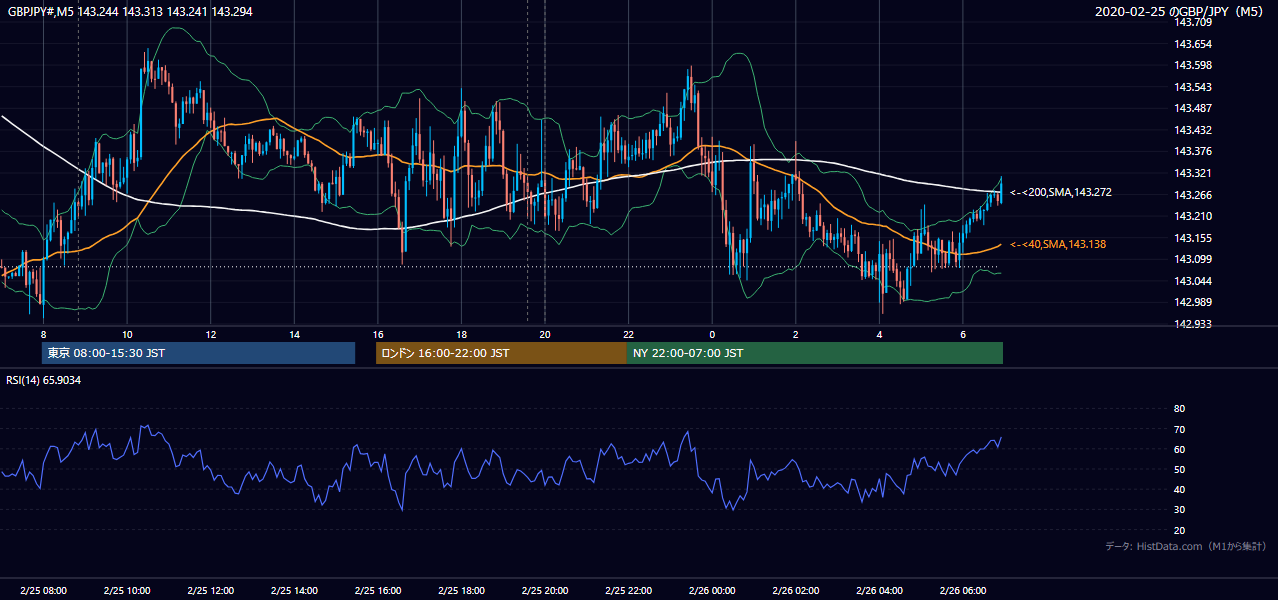The image size is (1278, 600).
Task: Click price axis label 143.376
Action: 1192,151
